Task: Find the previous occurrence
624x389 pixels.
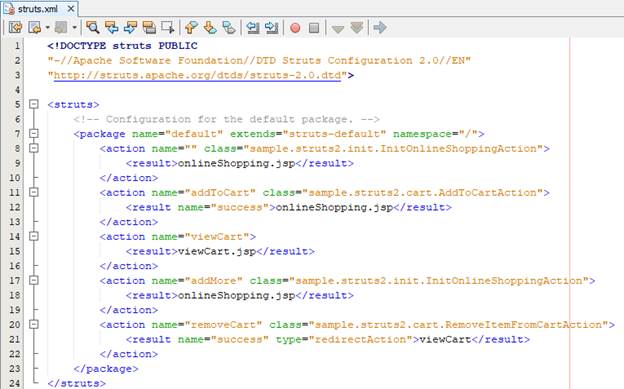Action: coord(111,27)
